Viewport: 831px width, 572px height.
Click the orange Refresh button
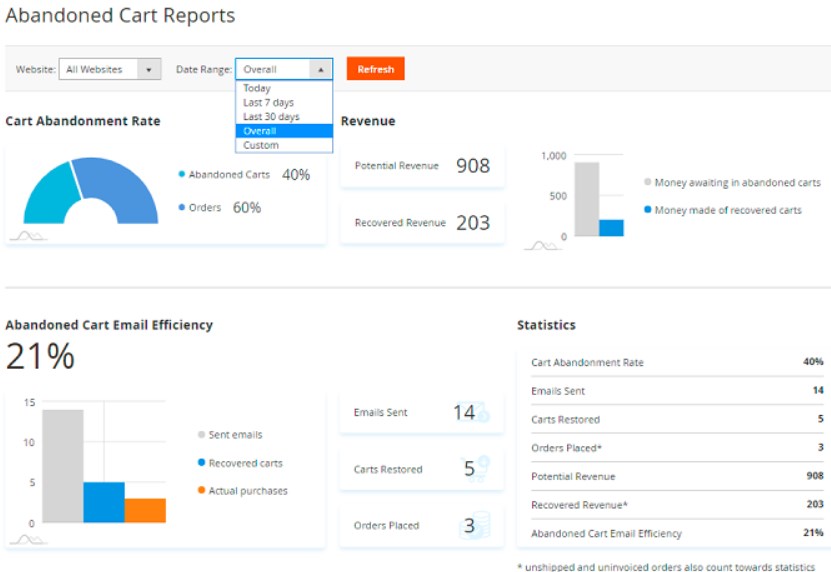point(375,69)
